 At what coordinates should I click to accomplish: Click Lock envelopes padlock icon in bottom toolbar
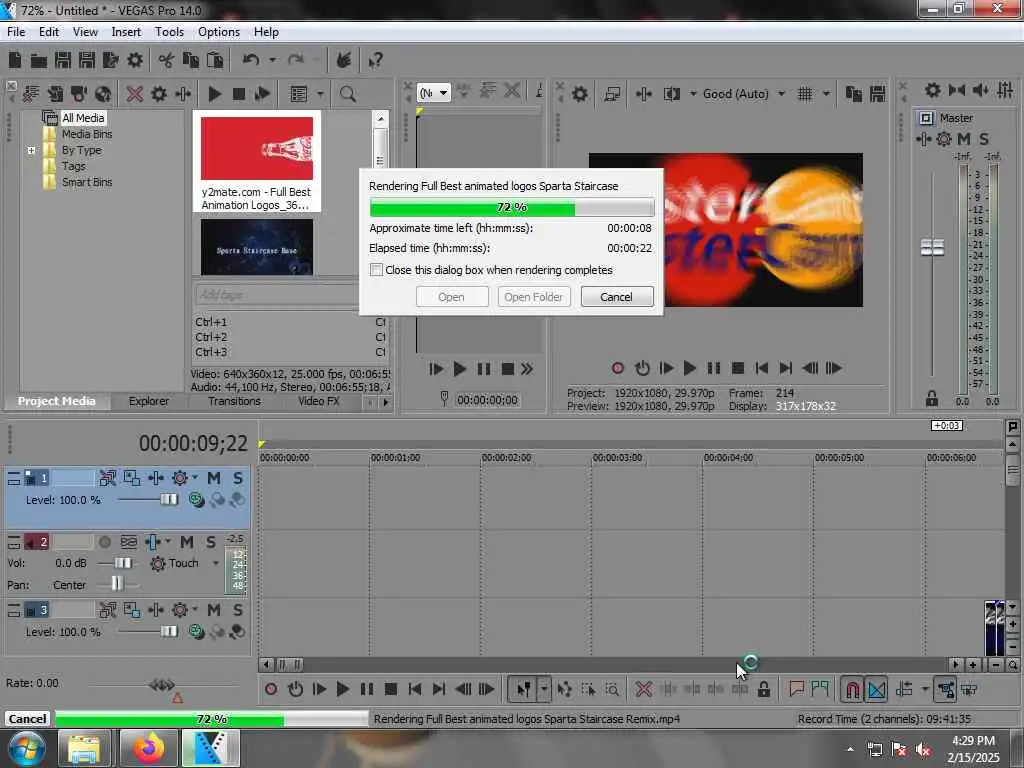(x=763, y=689)
